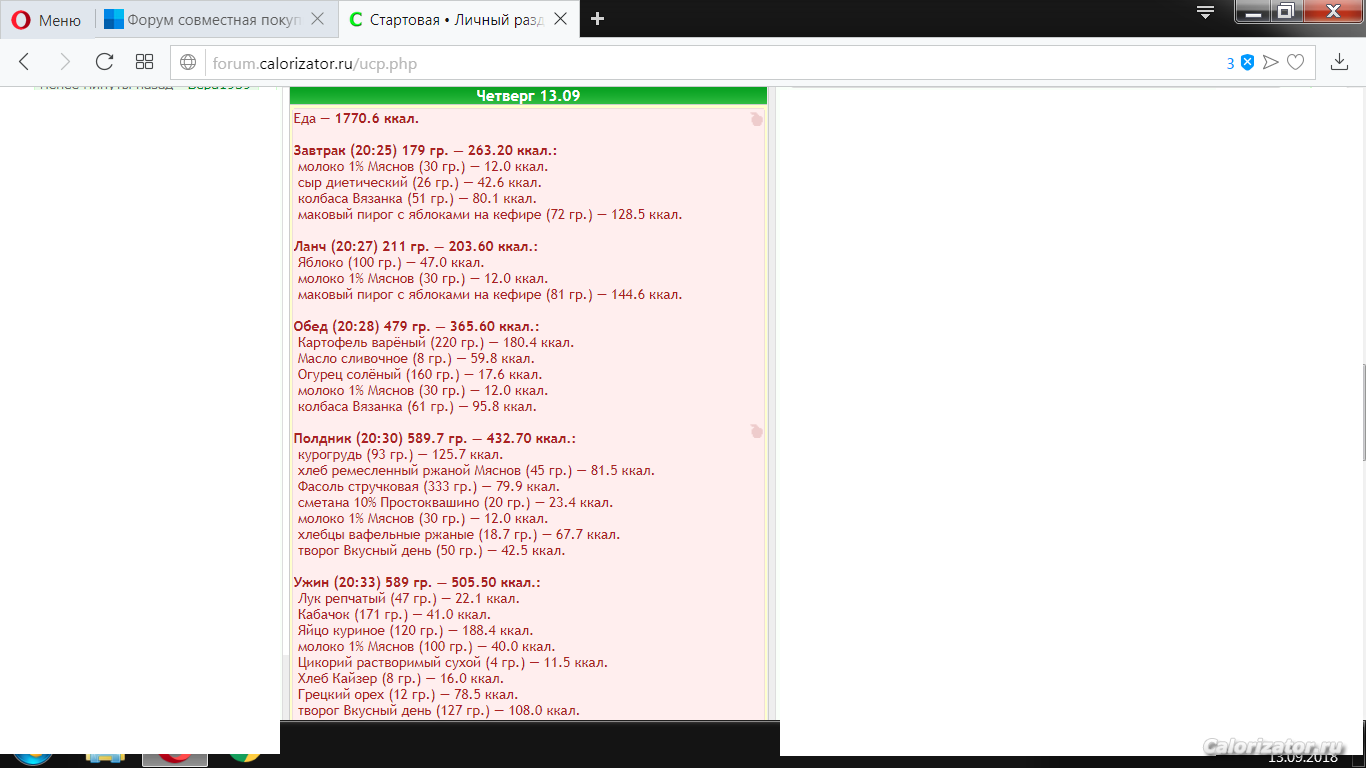This screenshot has height=768, width=1366.
Task: Reload the current page
Action: (x=104, y=62)
